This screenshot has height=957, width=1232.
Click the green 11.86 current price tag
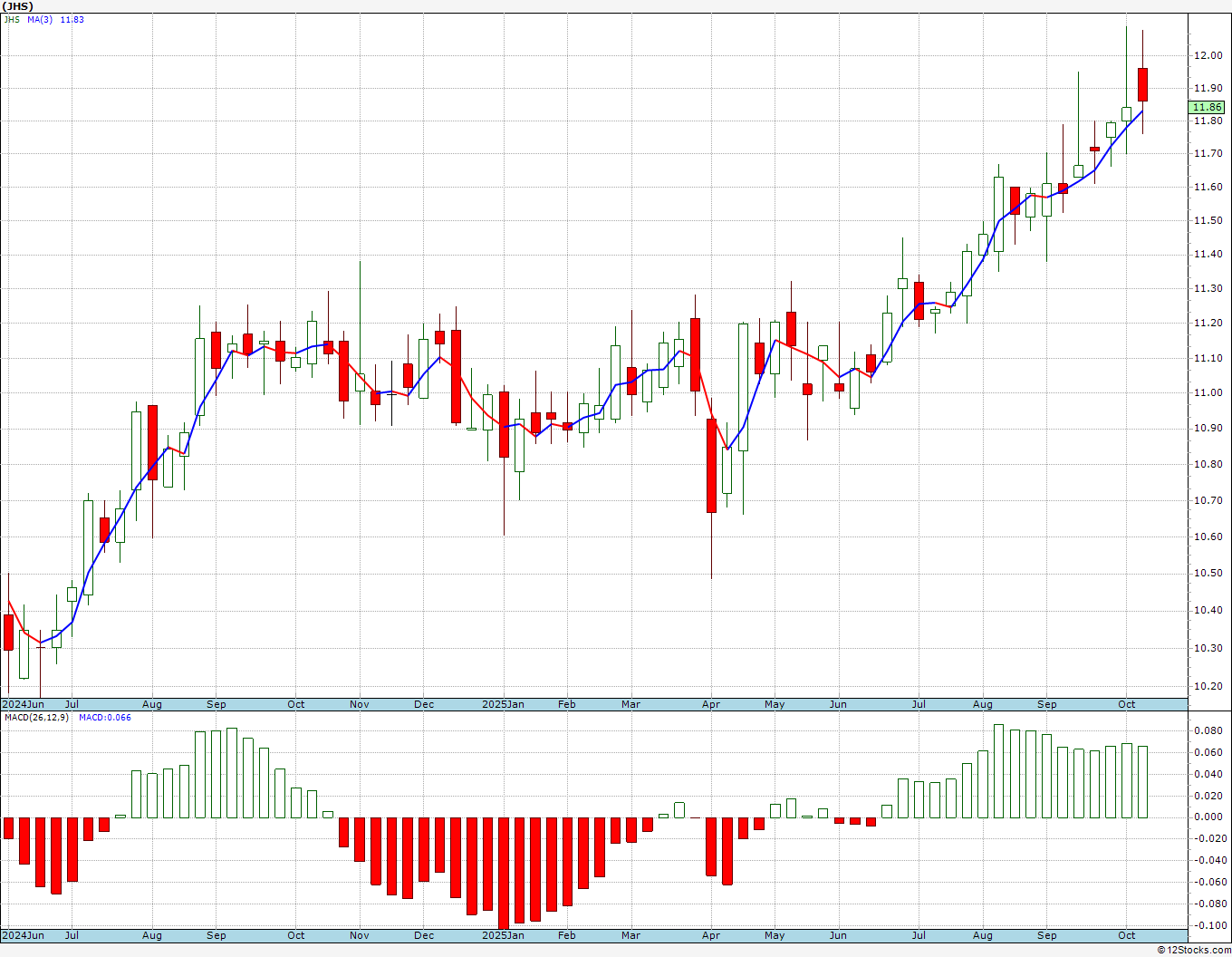(x=1207, y=107)
